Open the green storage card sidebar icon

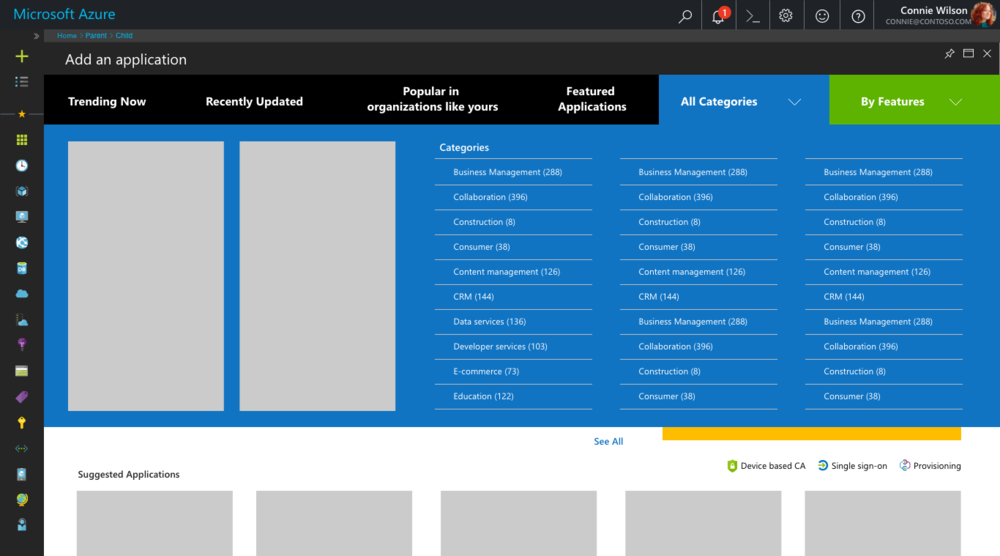22,371
